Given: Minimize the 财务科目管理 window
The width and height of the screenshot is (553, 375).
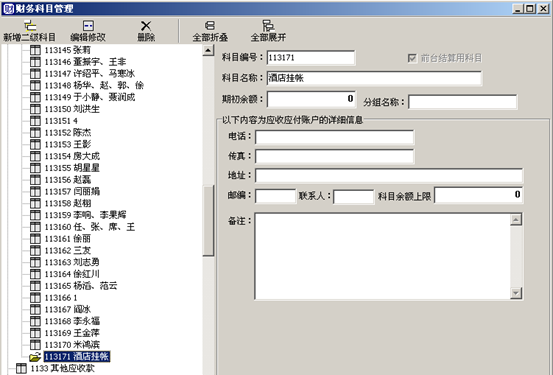Looking at the screenshot, I should (518, 9).
